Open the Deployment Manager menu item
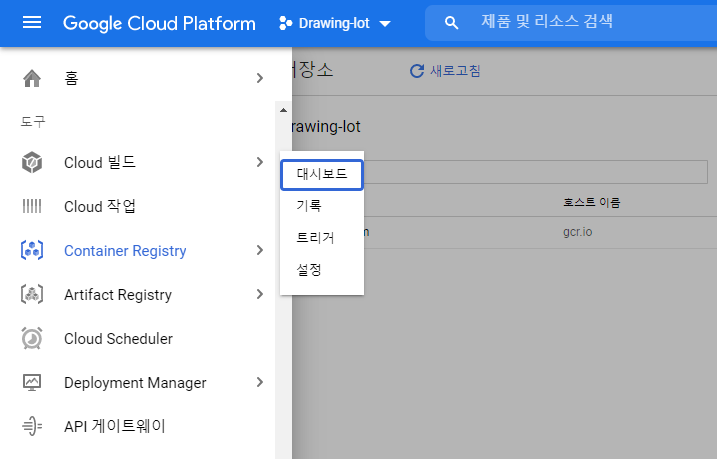This screenshot has height=459, width=717. (x=138, y=382)
